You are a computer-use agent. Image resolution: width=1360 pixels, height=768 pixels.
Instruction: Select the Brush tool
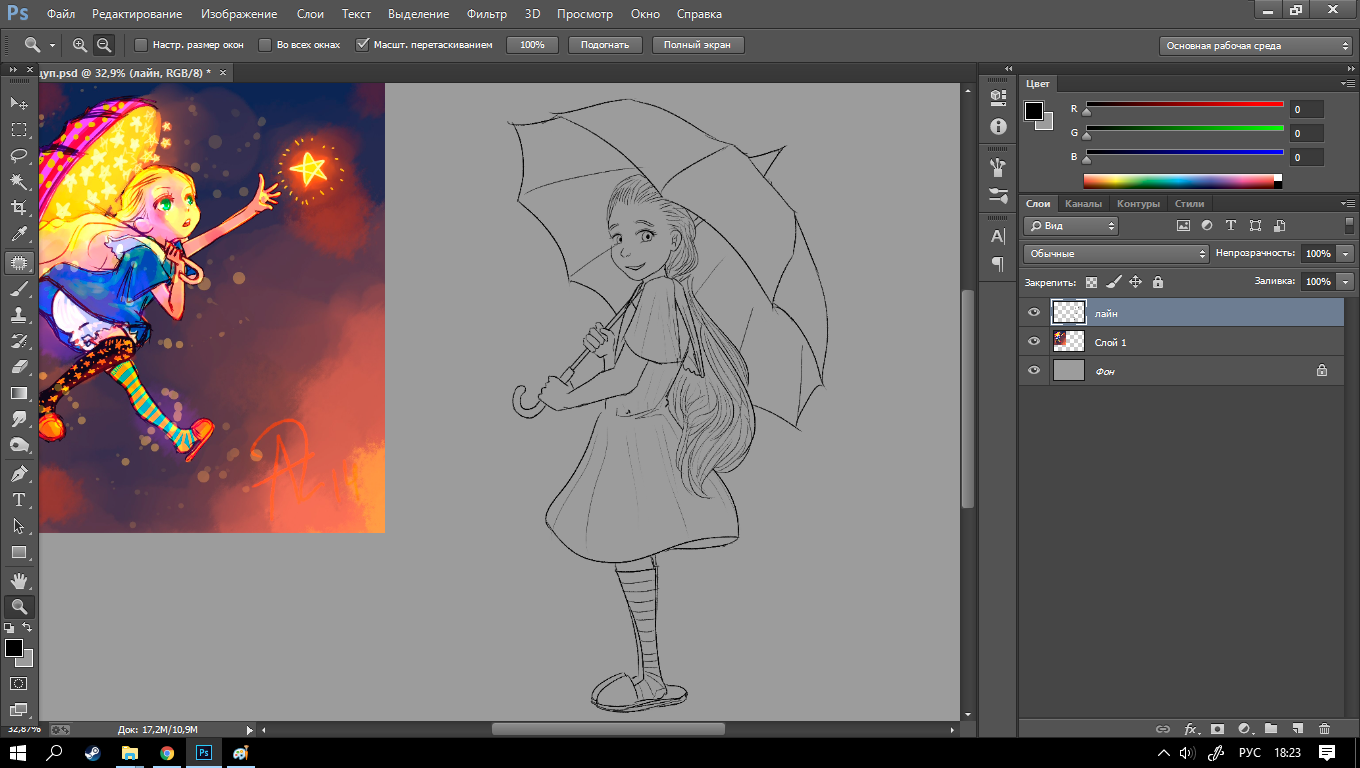pyautogui.click(x=19, y=288)
